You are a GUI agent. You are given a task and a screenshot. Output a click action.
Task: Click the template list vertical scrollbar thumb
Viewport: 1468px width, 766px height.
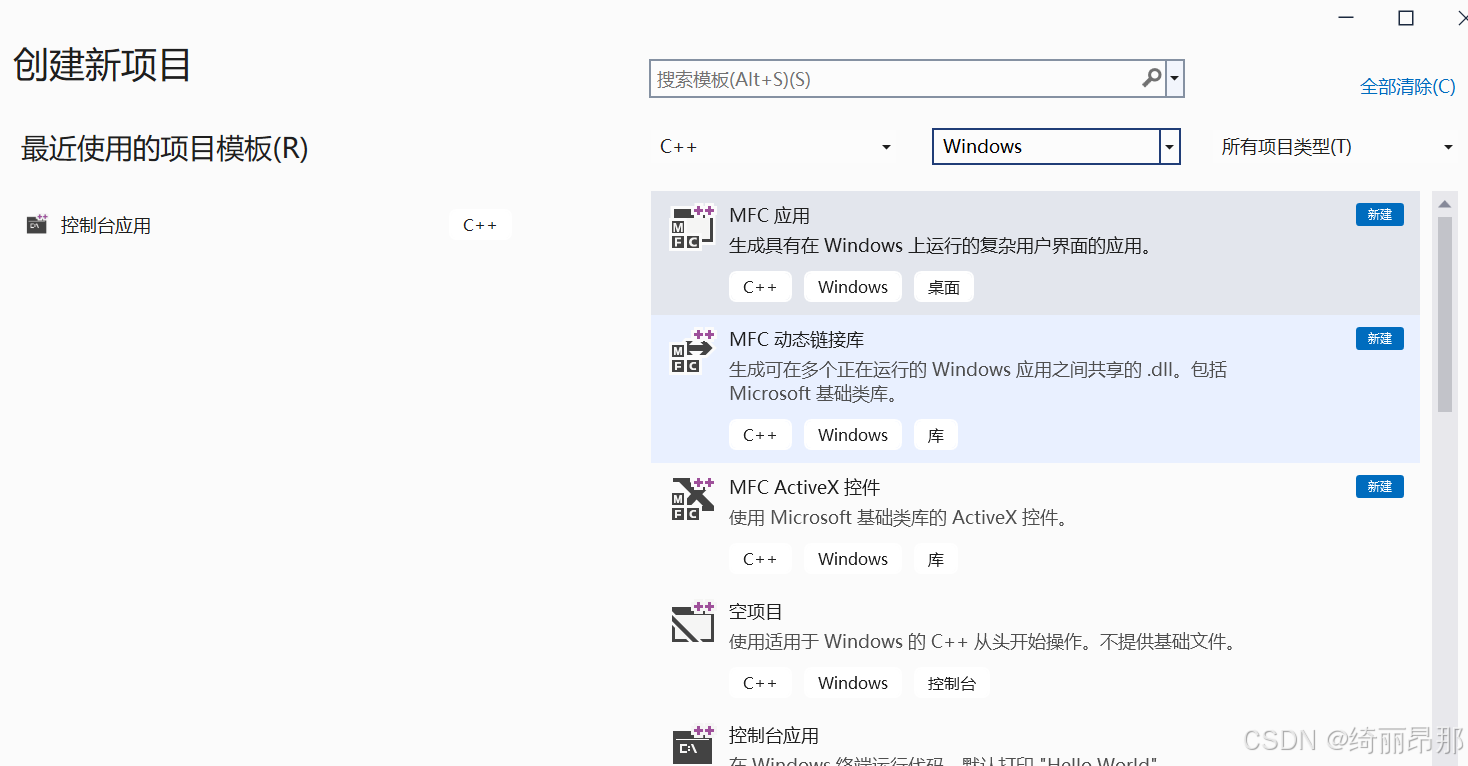coord(1445,314)
